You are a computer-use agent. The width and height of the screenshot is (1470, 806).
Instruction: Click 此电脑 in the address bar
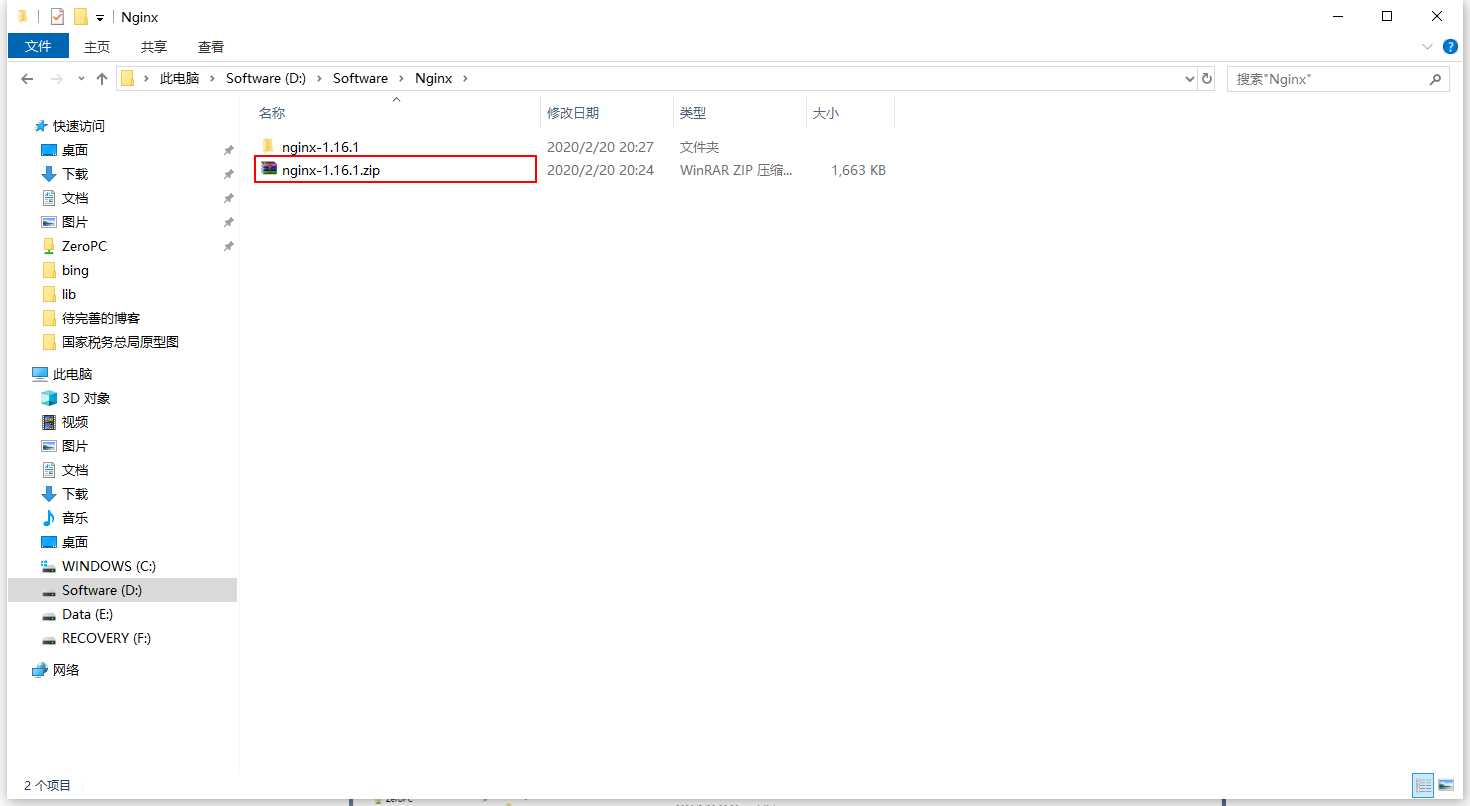[180, 78]
